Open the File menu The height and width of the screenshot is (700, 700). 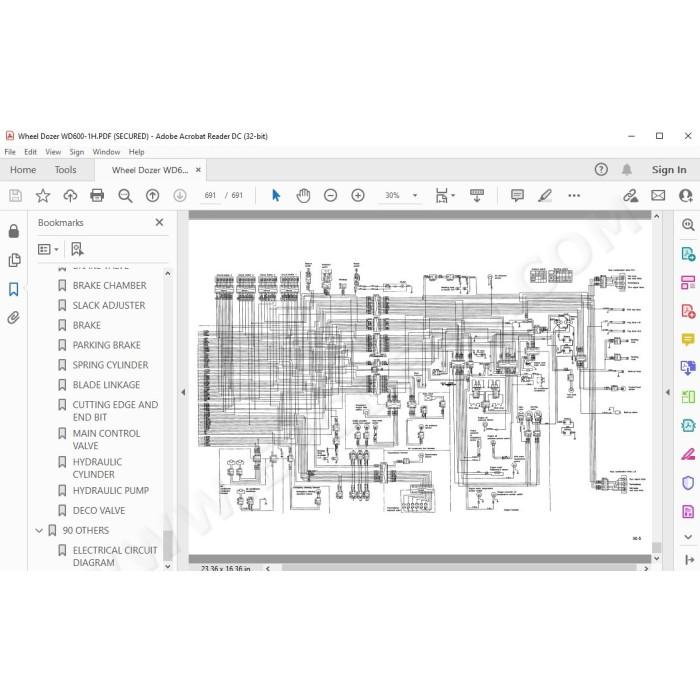coord(10,152)
